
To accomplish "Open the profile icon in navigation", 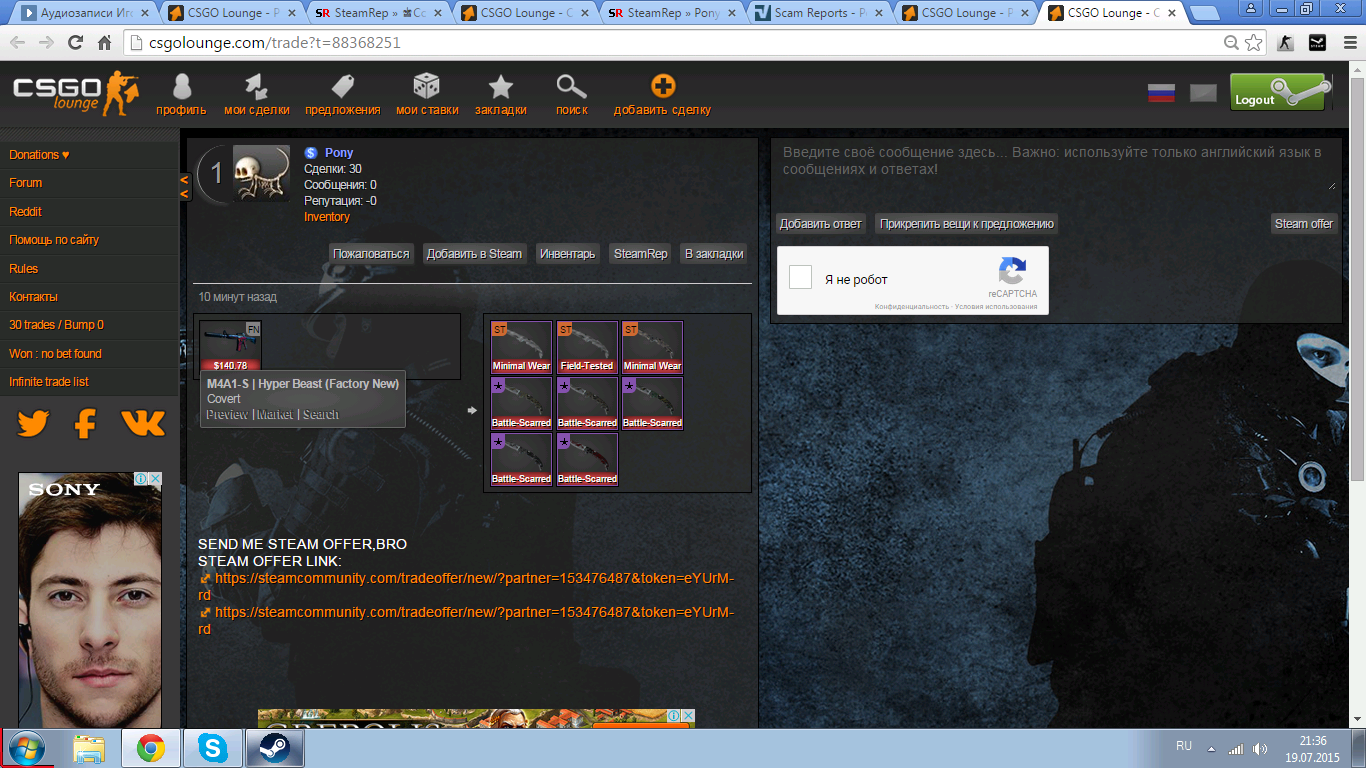I will [x=181, y=88].
